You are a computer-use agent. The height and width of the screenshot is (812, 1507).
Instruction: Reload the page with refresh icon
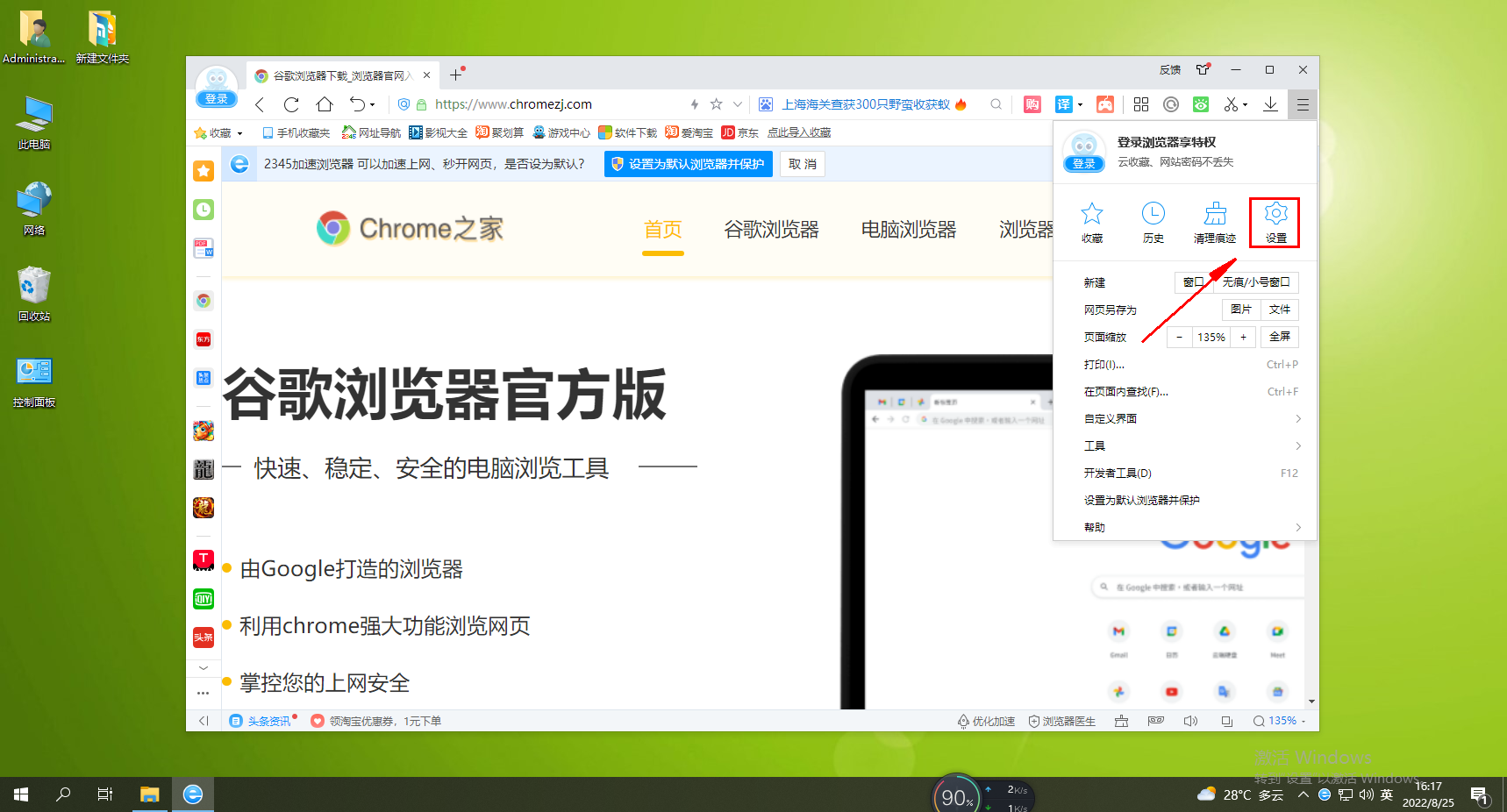(292, 104)
